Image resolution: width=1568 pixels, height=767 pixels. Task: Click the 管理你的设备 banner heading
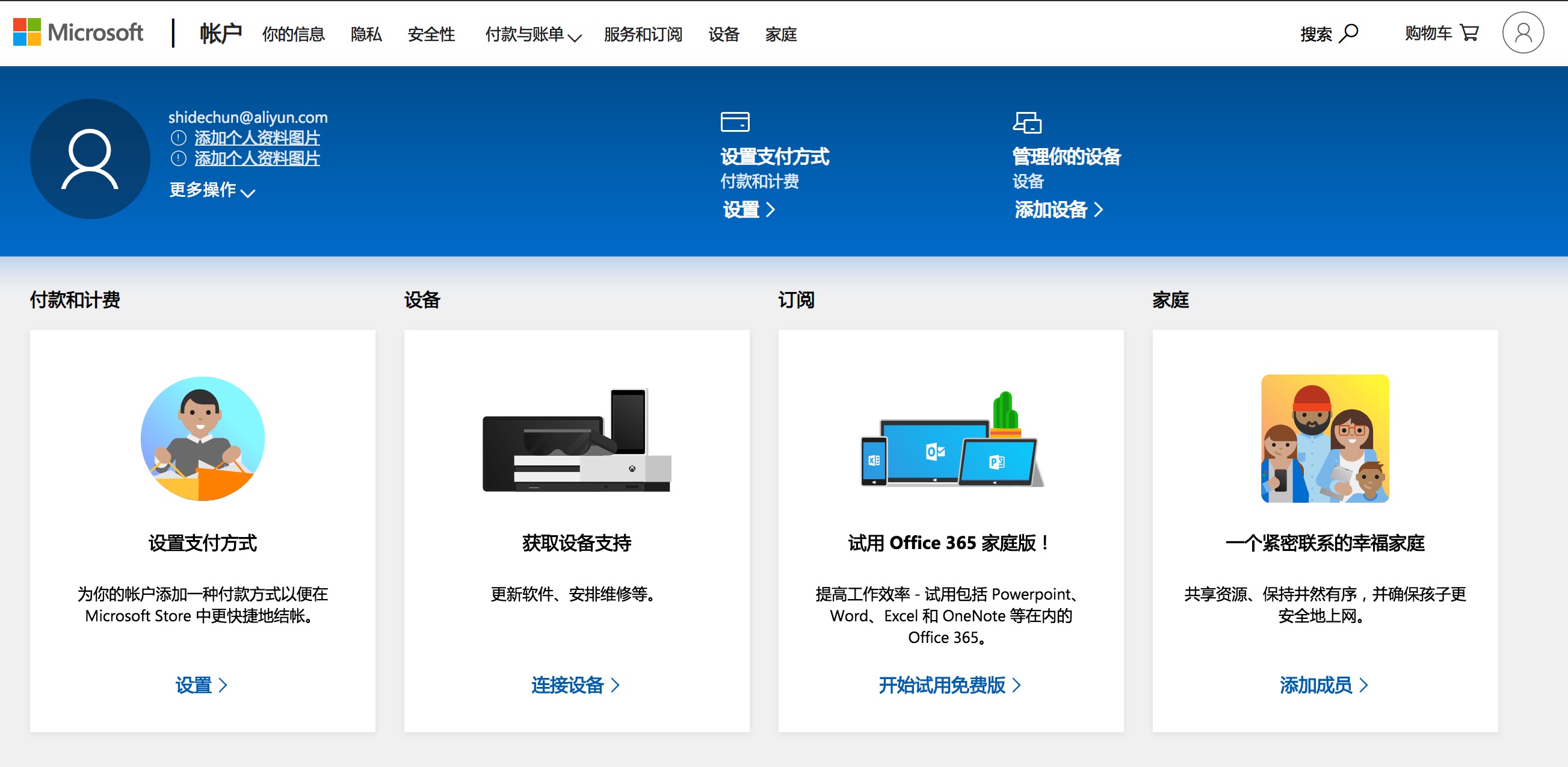[x=1066, y=157]
